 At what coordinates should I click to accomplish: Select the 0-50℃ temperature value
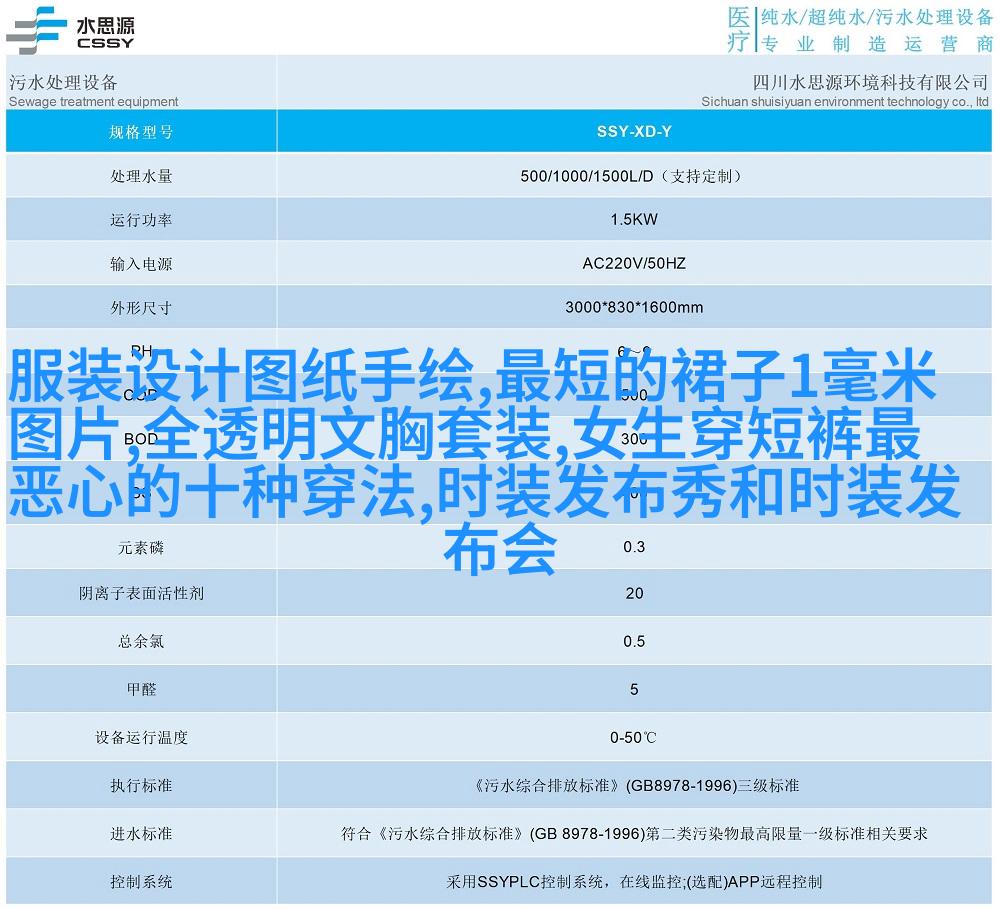tap(633, 738)
